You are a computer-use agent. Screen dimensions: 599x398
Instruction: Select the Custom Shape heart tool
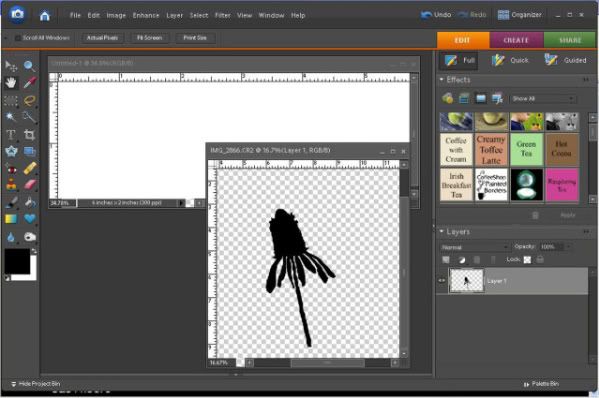(29, 219)
